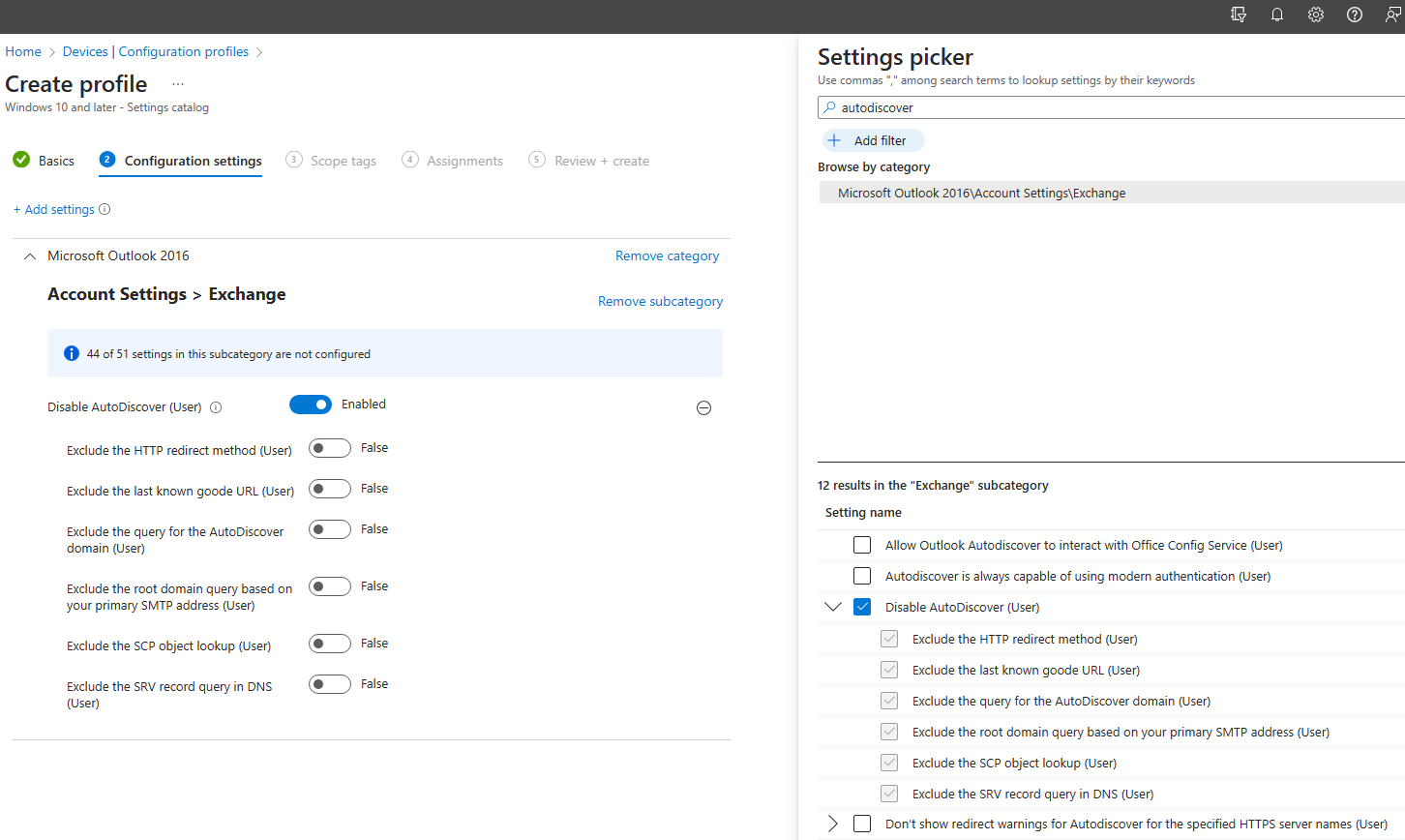Viewport: 1405px width, 840px height.
Task: Click the info icon next to Add settings
Action: [105, 209]
